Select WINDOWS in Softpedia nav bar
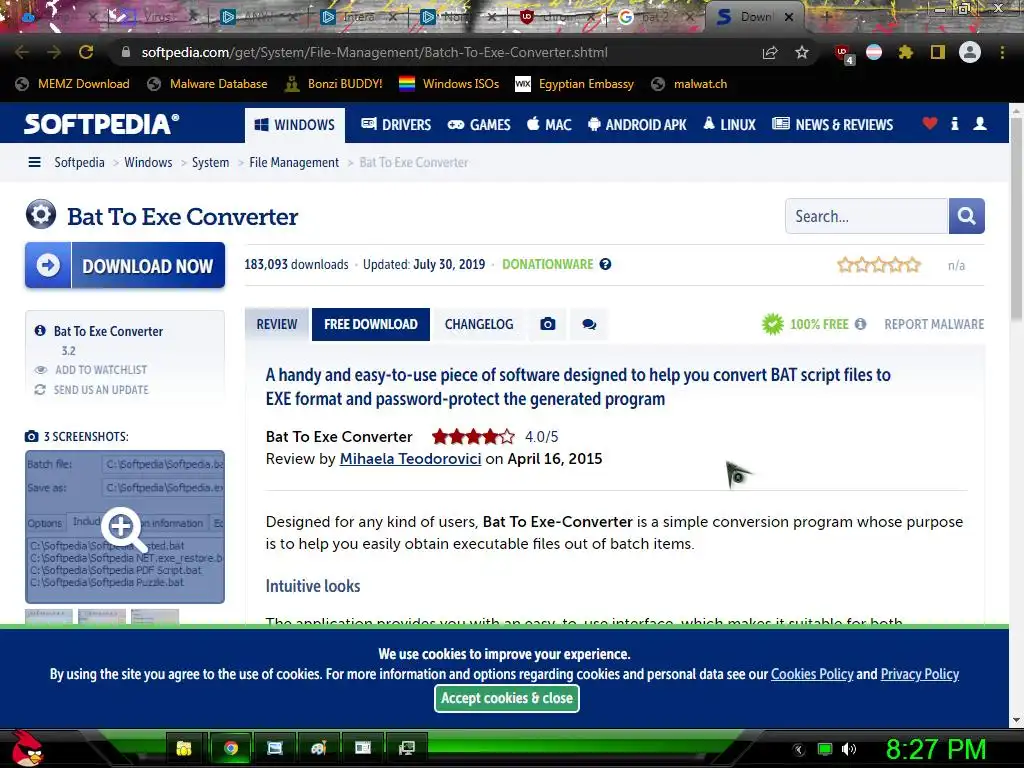 coord(295,125)
